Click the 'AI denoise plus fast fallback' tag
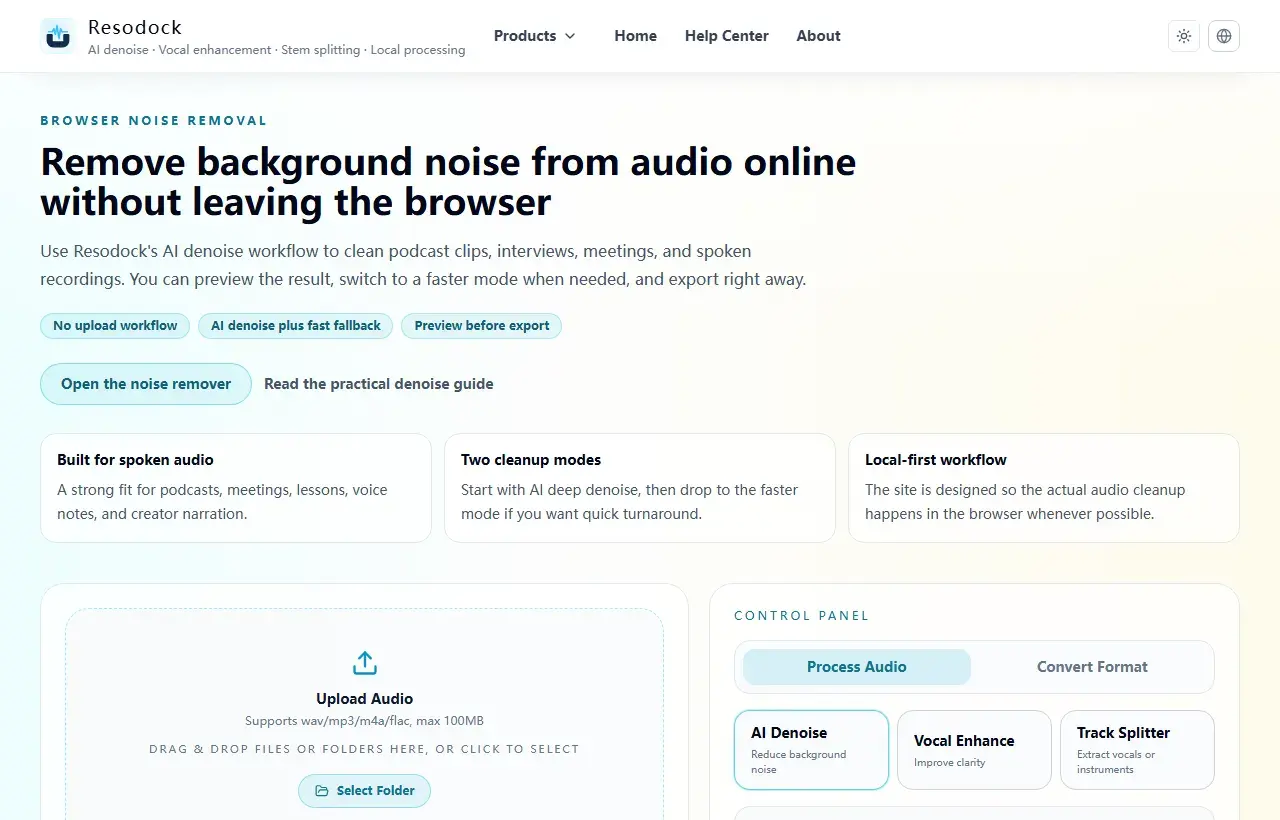The width and height of the screenshot is (1280, 820). tap(296, 326)
